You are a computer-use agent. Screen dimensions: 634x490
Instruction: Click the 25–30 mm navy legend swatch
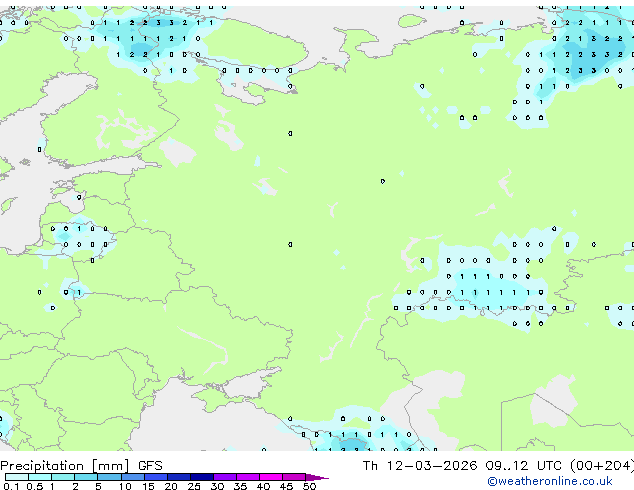[x=201, y=477]
